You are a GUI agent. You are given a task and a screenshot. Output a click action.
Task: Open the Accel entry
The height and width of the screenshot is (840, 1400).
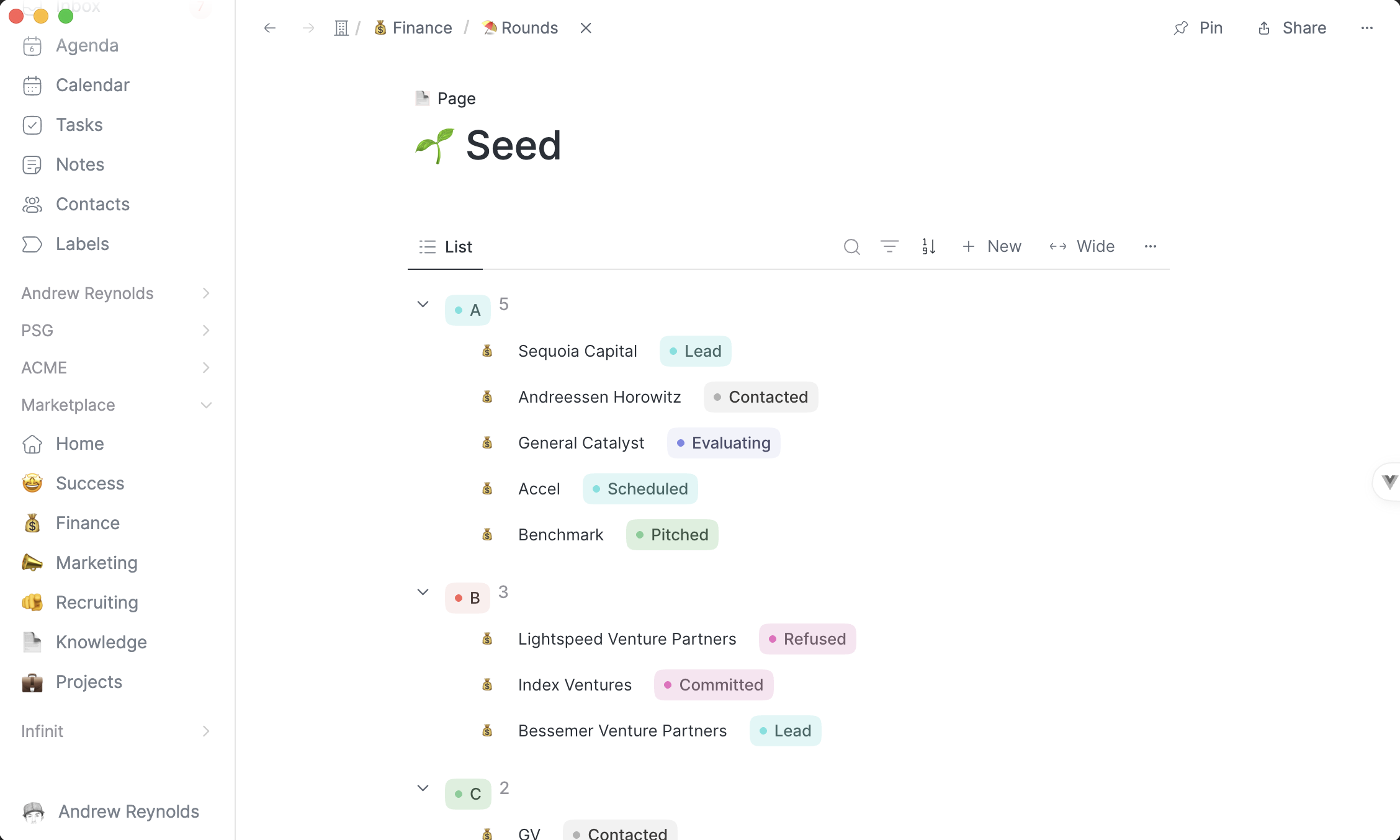pos(539,489)
